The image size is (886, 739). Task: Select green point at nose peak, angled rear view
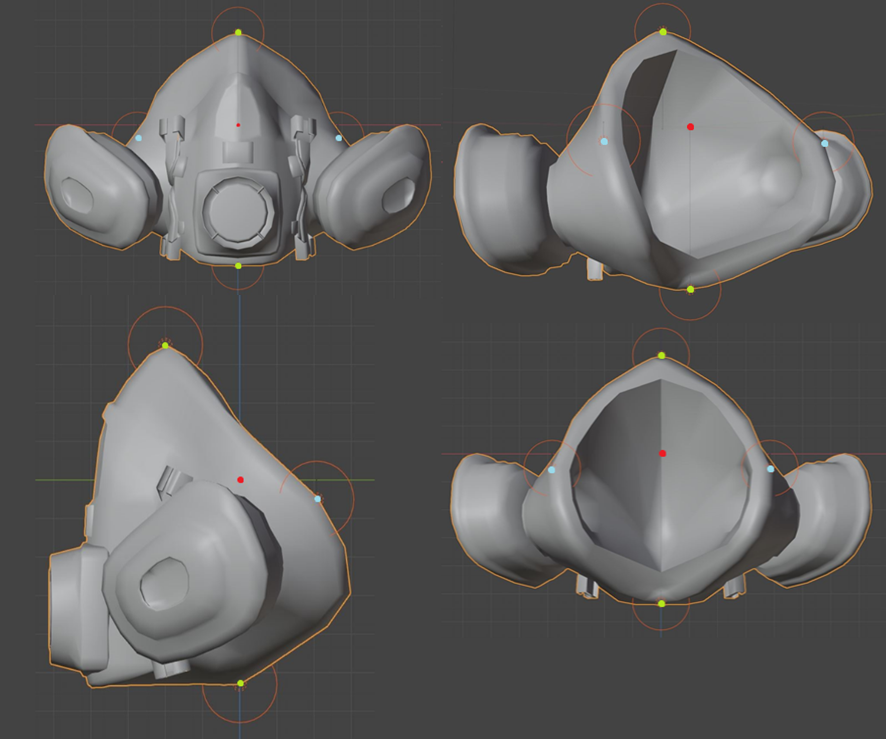(x=663, y=32)
